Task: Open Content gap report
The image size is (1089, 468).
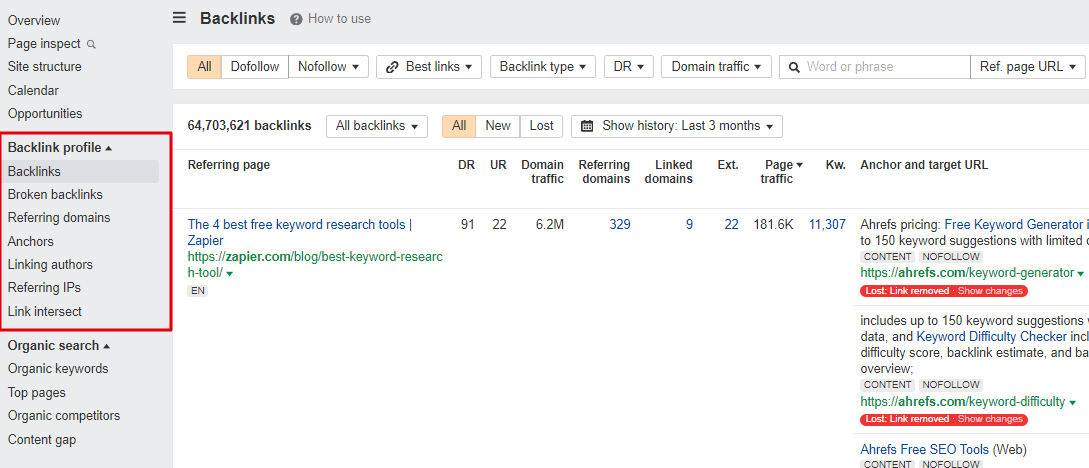Action: pyautogui.click(x=42, y=440)
